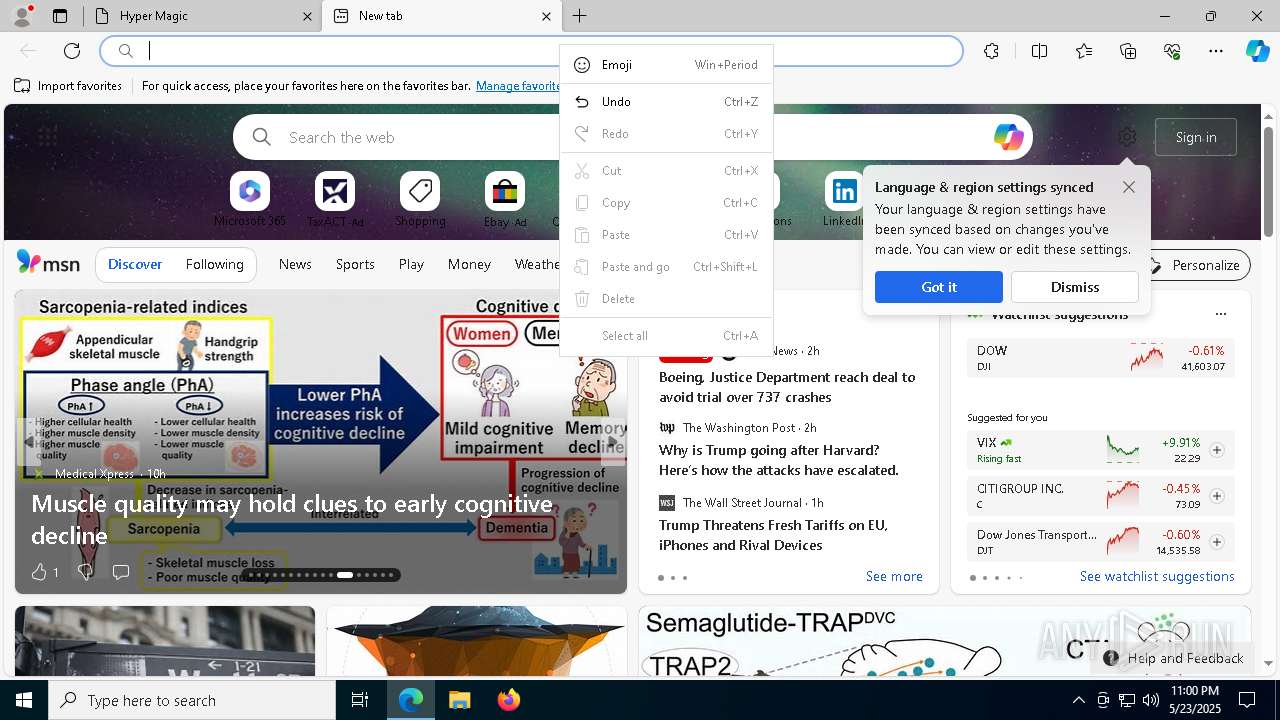This screenshot has width=1280, height=720.
Task: Open Task View on the taskbar
Action: tap(360, 700)
